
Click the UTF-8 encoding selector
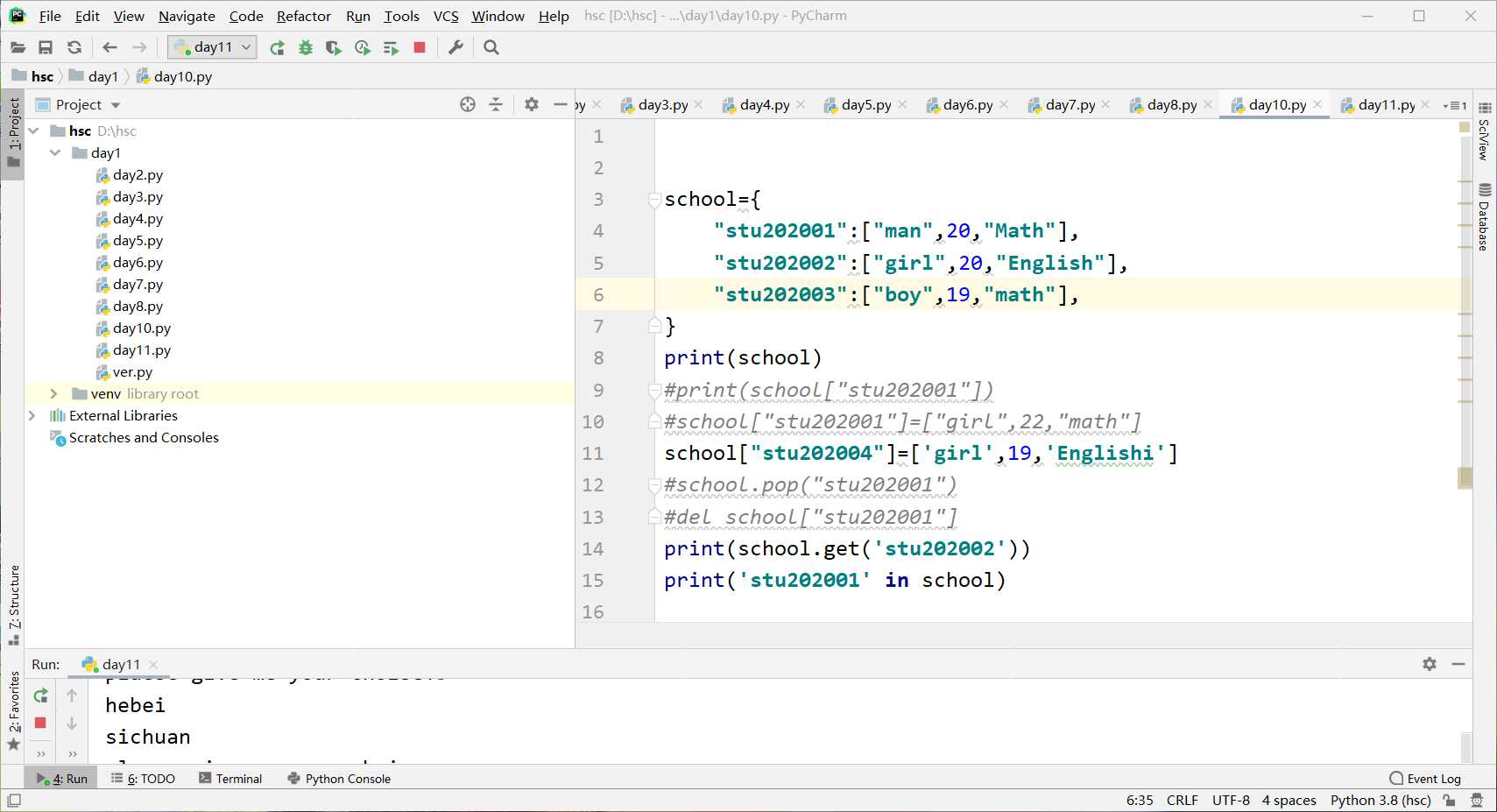(x=1231, y=800)
